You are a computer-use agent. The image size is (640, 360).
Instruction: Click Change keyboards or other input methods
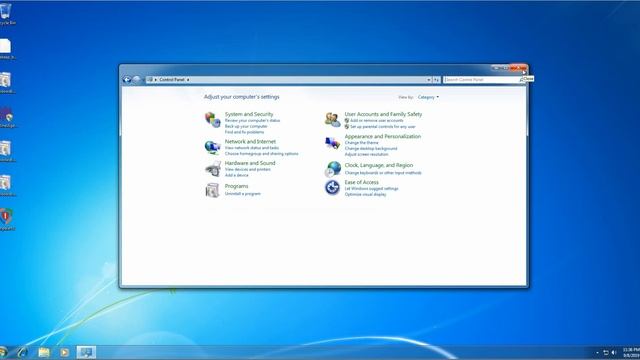[383, 173]
